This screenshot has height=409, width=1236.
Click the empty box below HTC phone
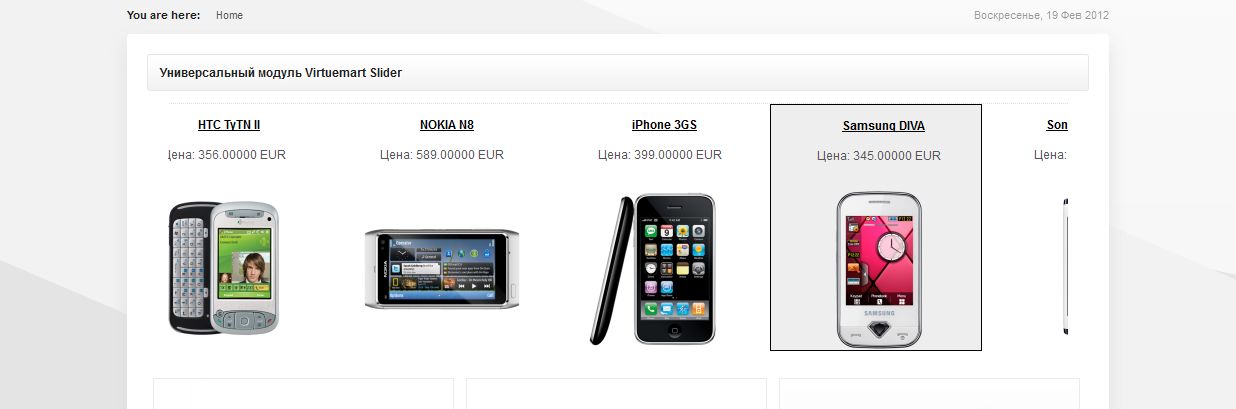(303, 393)
